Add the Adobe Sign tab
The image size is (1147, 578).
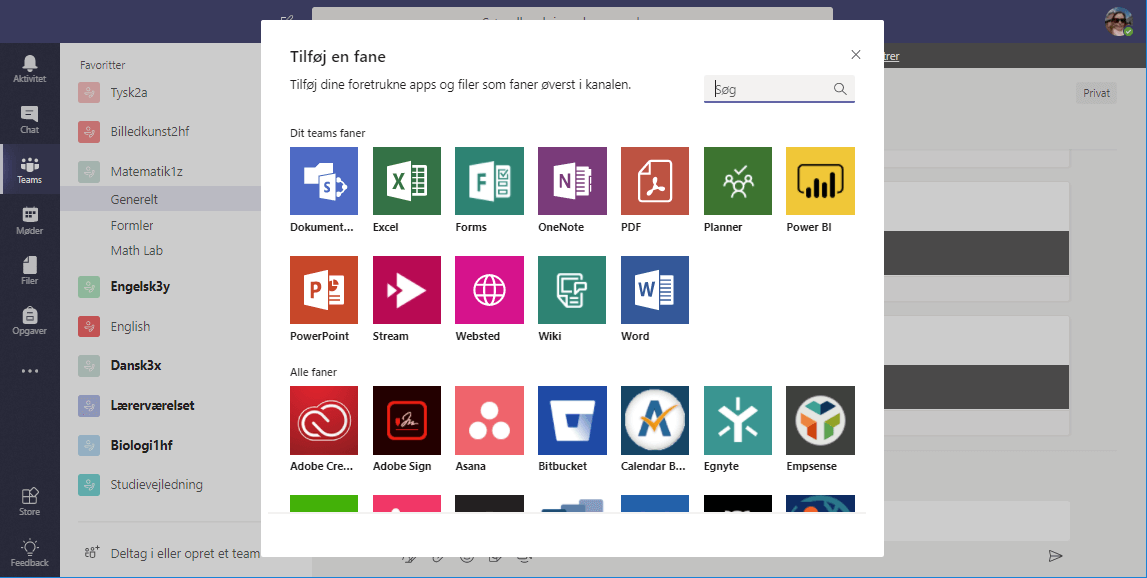tap(407, 420)
